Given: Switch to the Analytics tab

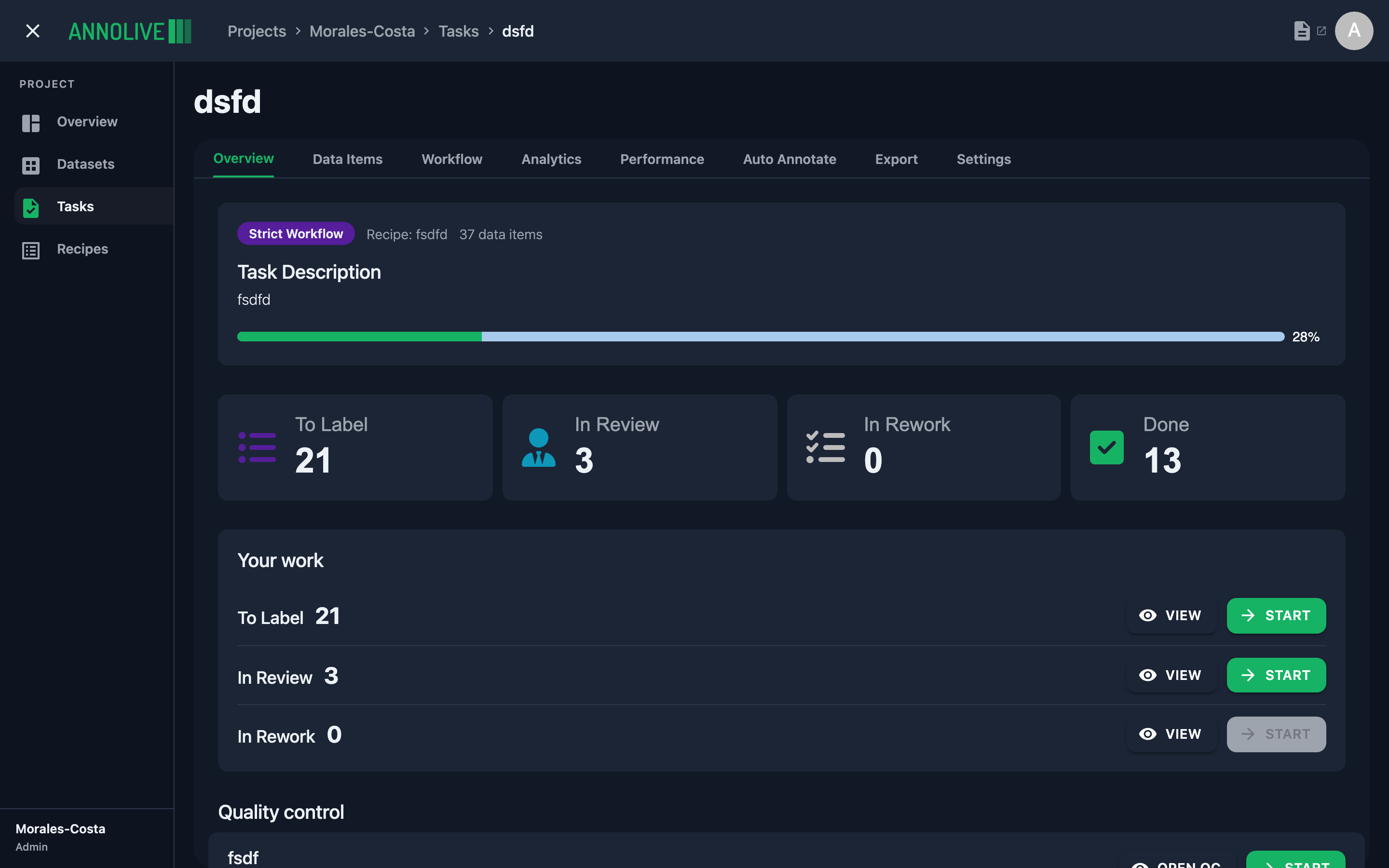Looking at the screenshot, I should (551, 159).
